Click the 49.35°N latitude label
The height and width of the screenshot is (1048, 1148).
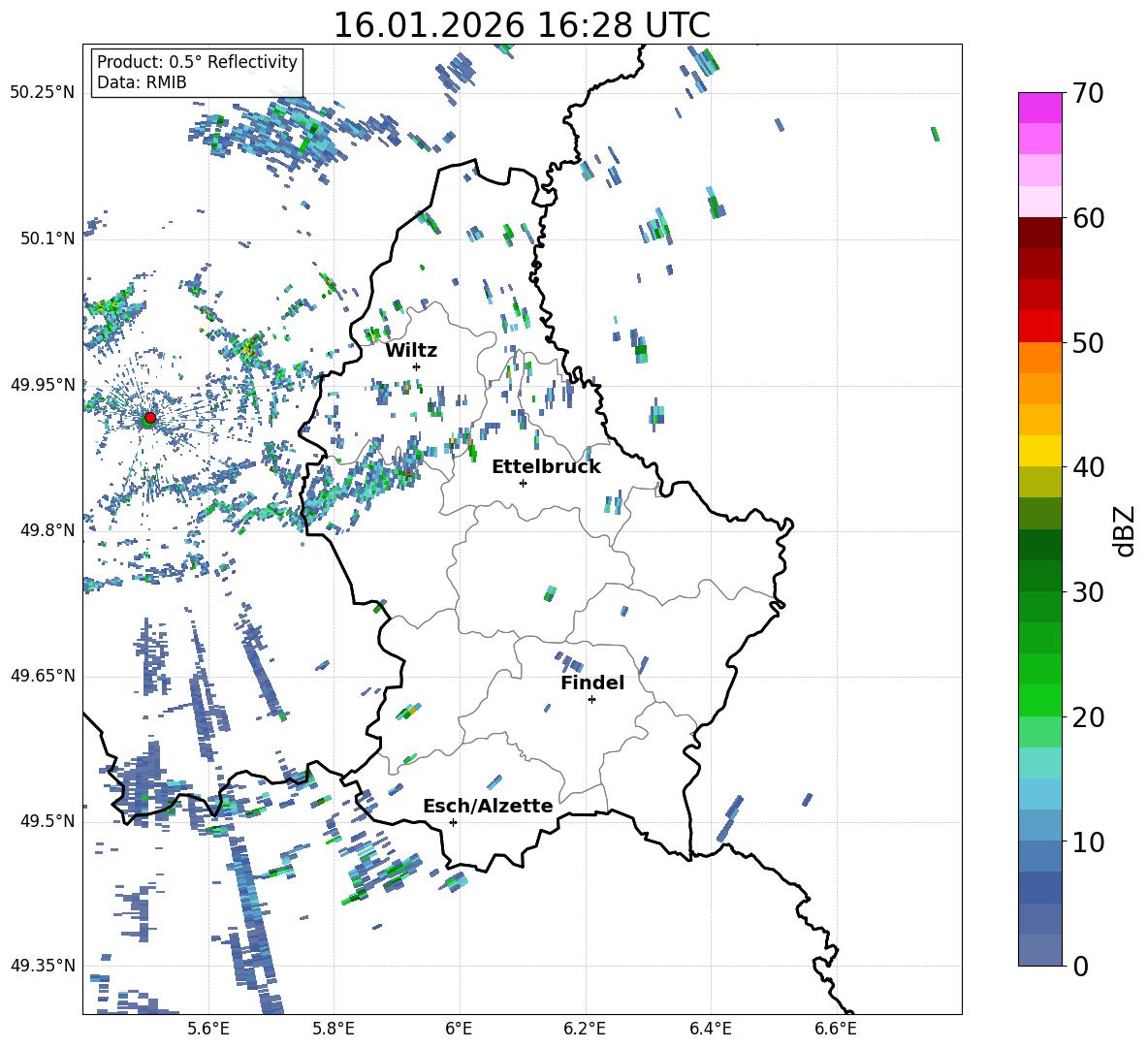pos(43,966)
